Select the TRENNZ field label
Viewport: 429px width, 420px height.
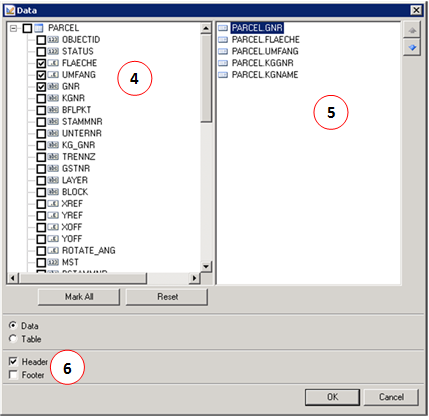[79, 157]
